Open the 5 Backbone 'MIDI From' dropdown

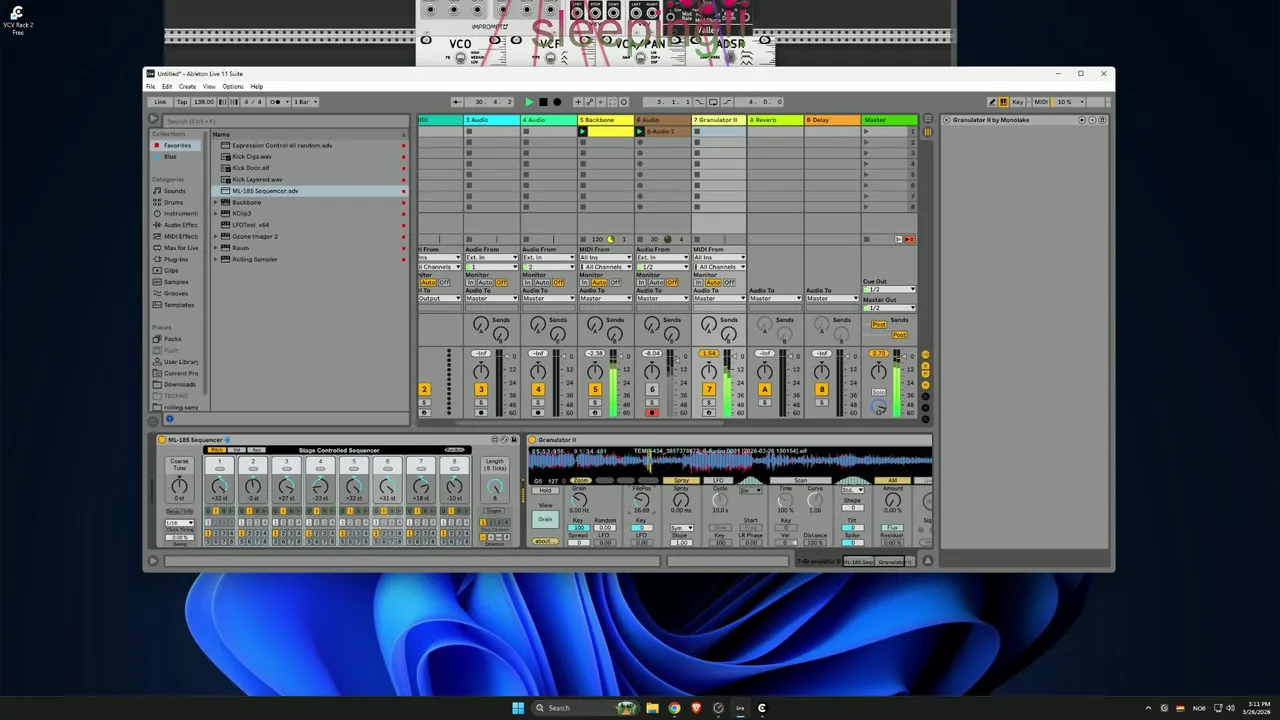click(605, 258)
